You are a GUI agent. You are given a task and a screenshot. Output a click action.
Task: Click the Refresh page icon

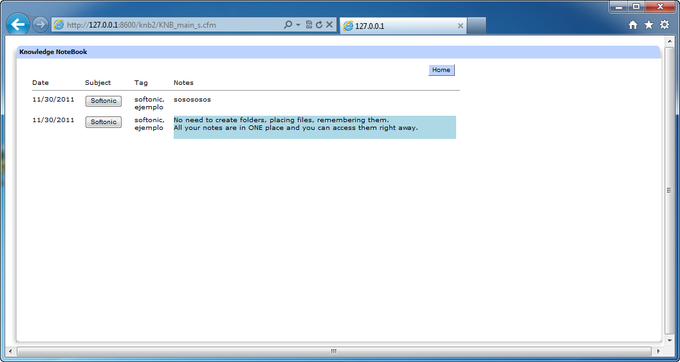pyautogui.click(x=319, y=25)
